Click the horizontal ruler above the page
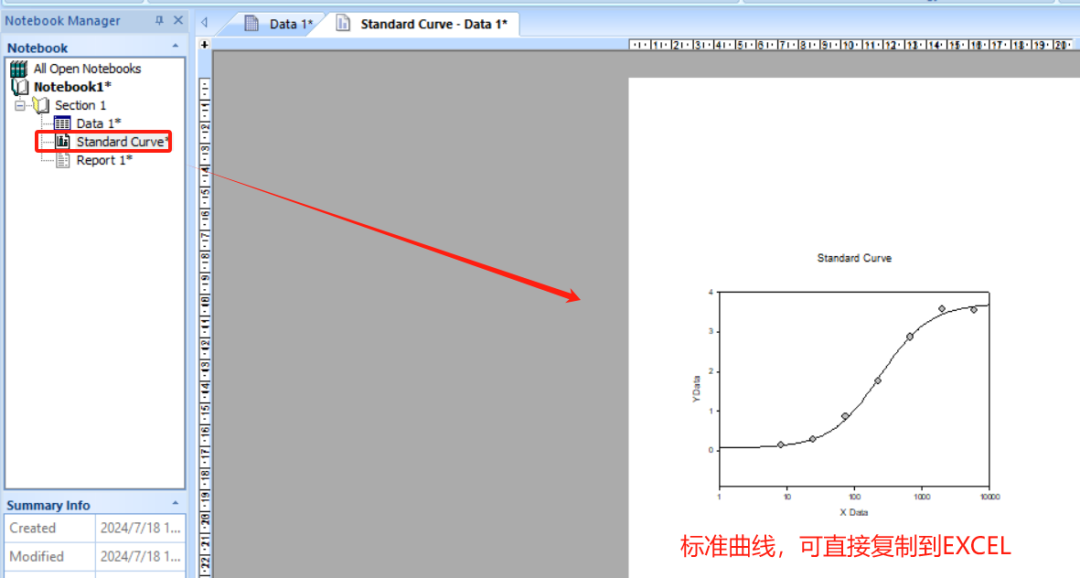This screenshot has height=578, width=1080. click(x=851, y=45)
